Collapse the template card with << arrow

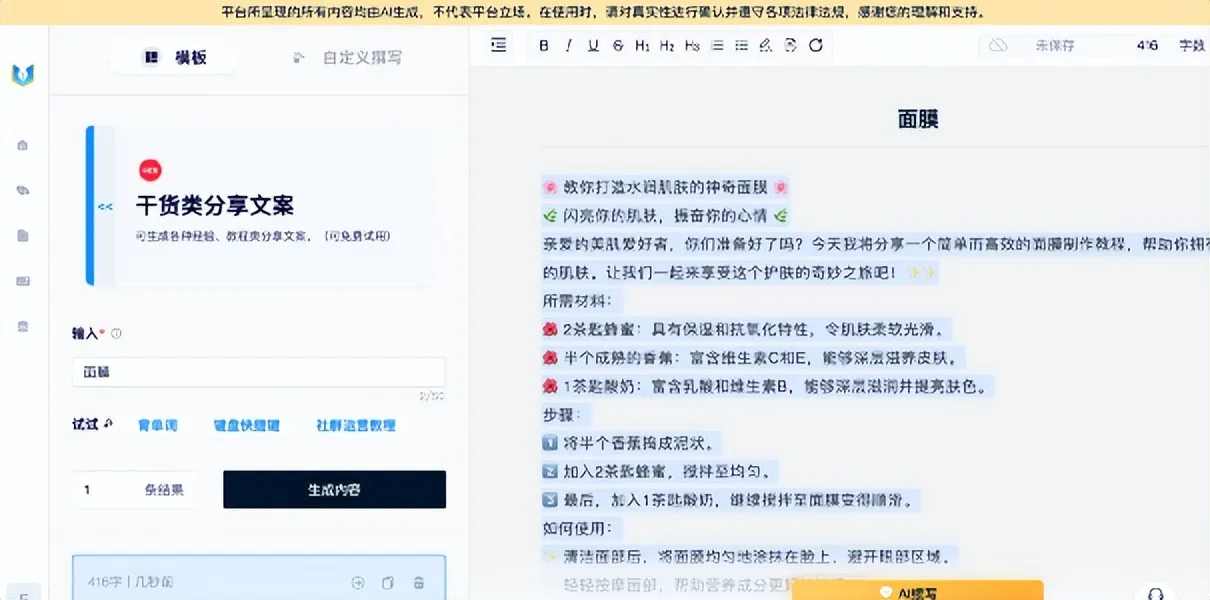tap(105, 207)
